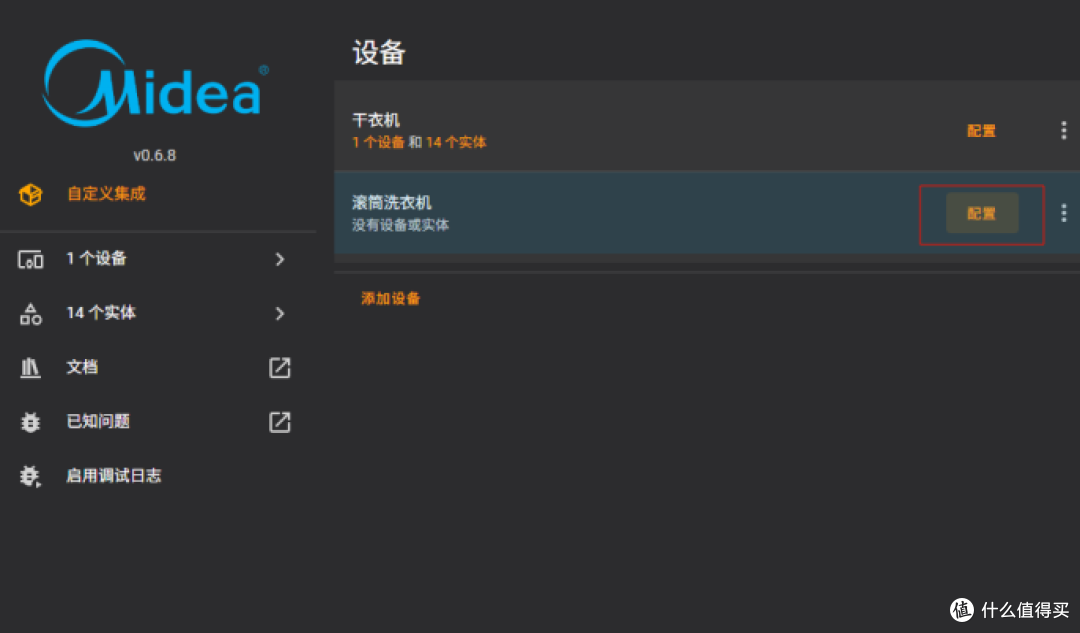Click the bug-play icon for 启用调试日志
The height and width of the screenshot is (633, 1080).
pos(30,476)
